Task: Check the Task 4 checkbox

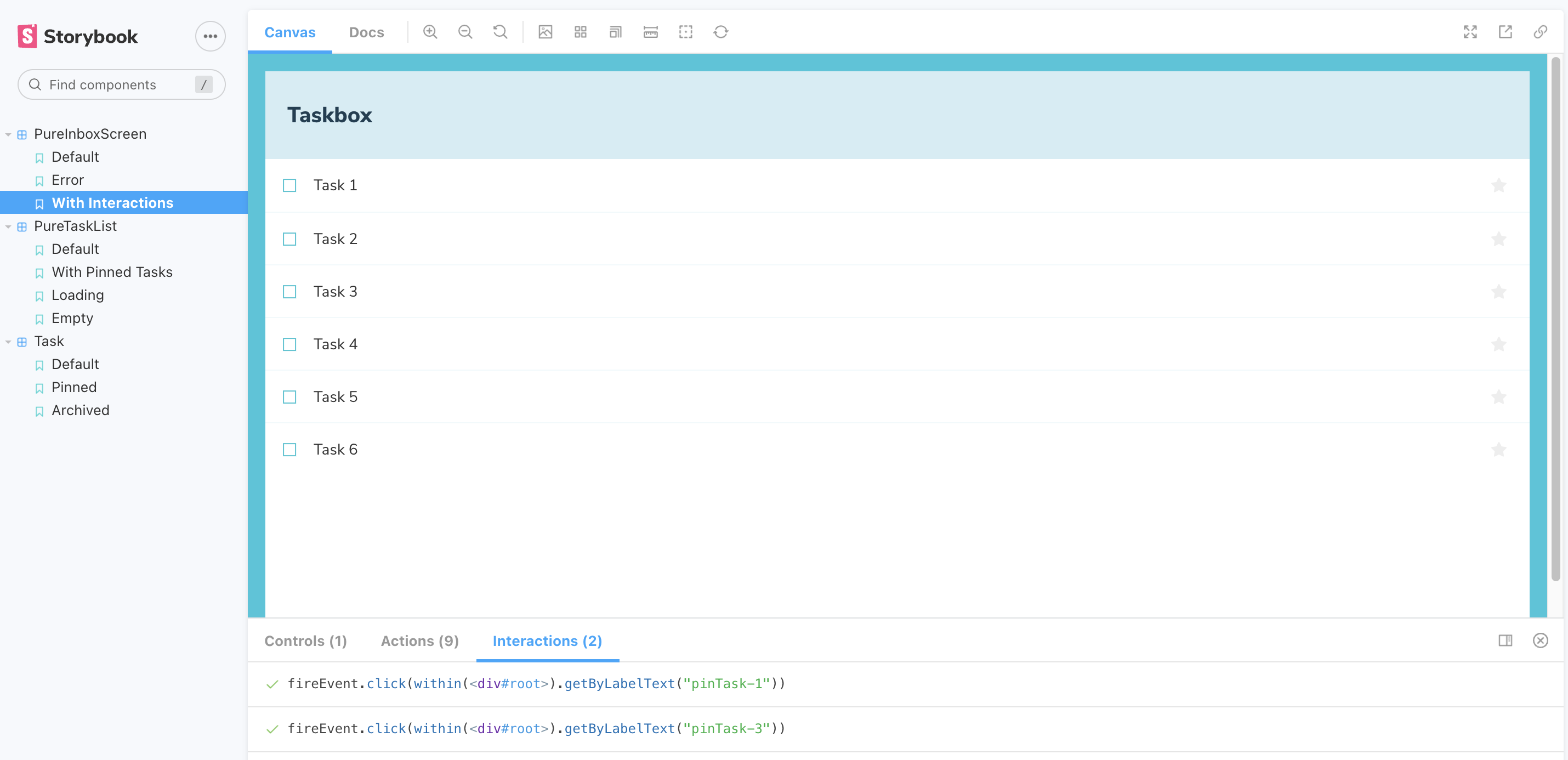Action: (289, 345)
